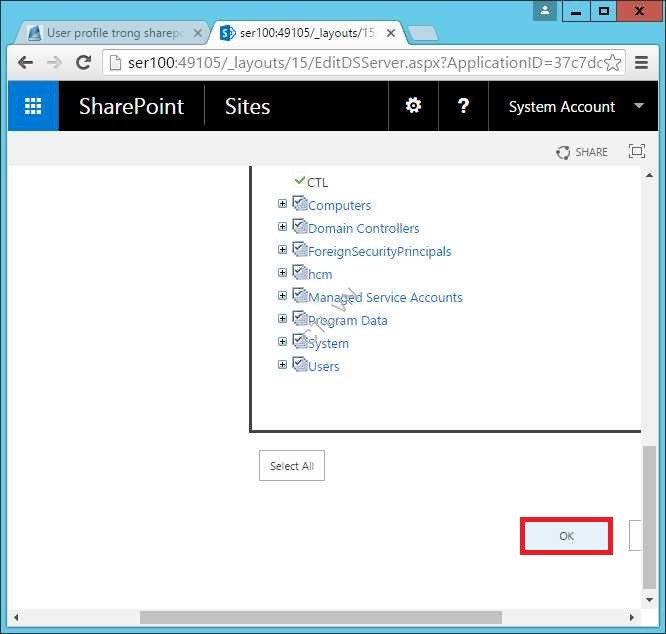Click the Settings gear icon
This screenshot has height=634, width=666.
413,106
